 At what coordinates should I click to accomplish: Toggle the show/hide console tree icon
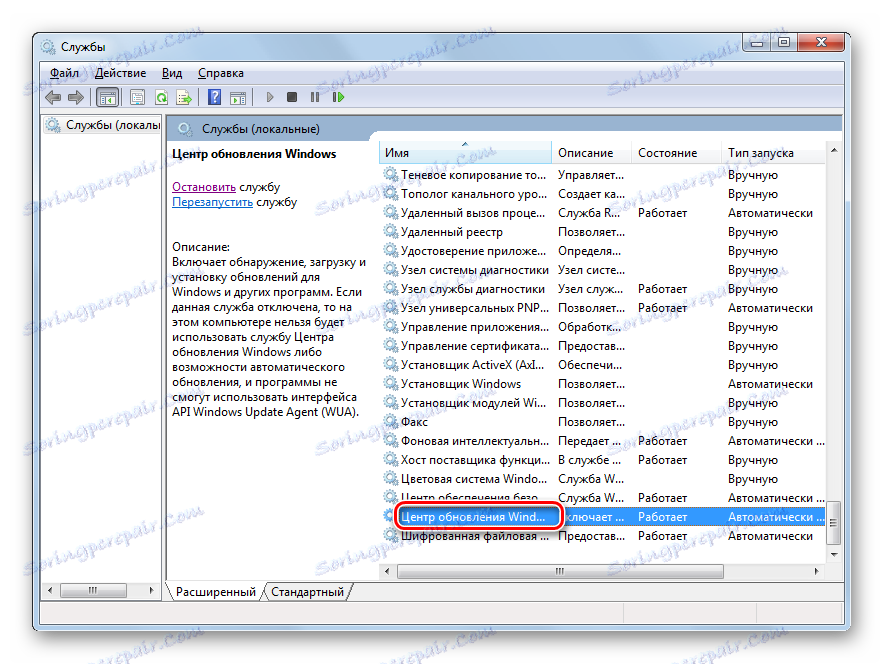click(107, 98)
